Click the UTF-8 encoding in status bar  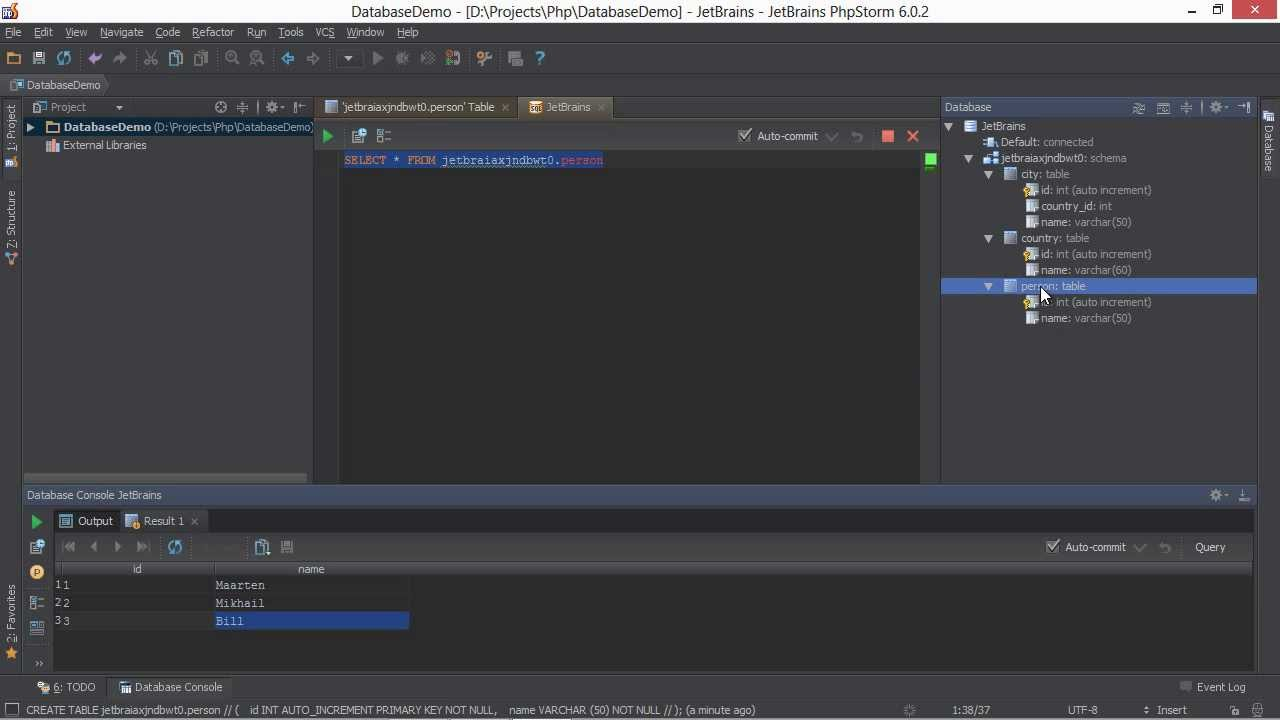(1082, 710)
